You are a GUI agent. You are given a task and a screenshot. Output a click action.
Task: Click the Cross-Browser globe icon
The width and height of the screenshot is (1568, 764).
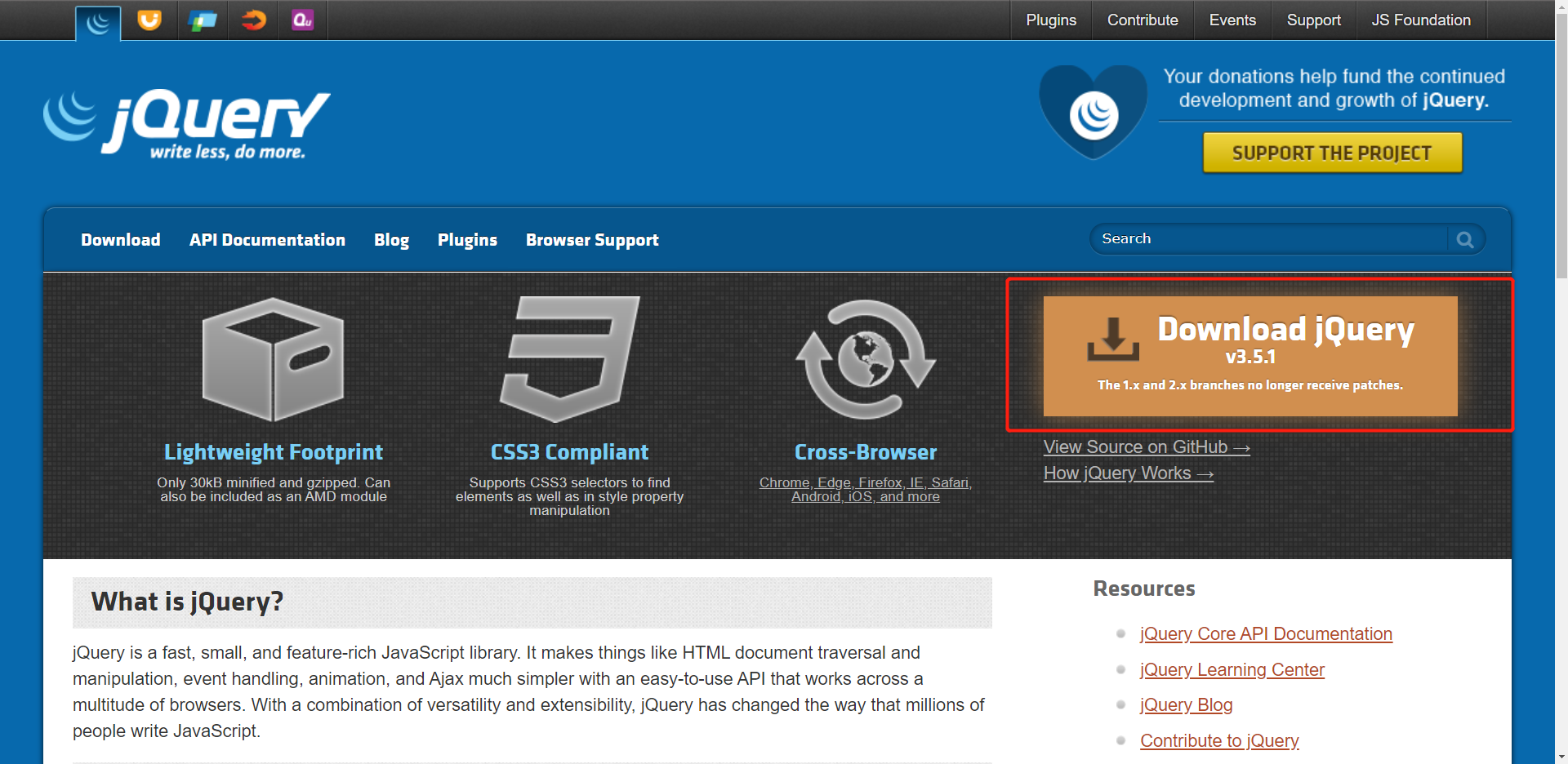click(x=866, y=359)
